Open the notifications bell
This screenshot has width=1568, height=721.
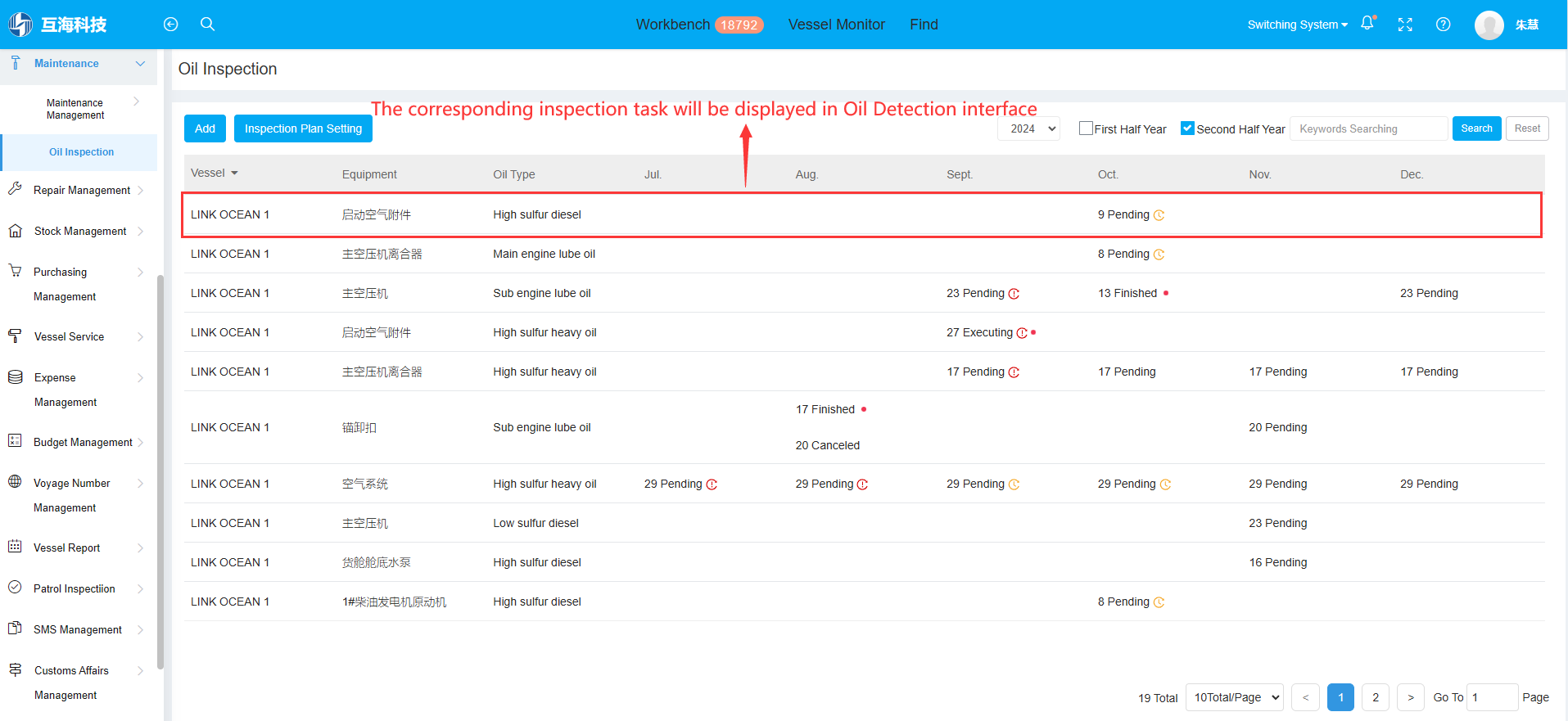coord(1367,24)
